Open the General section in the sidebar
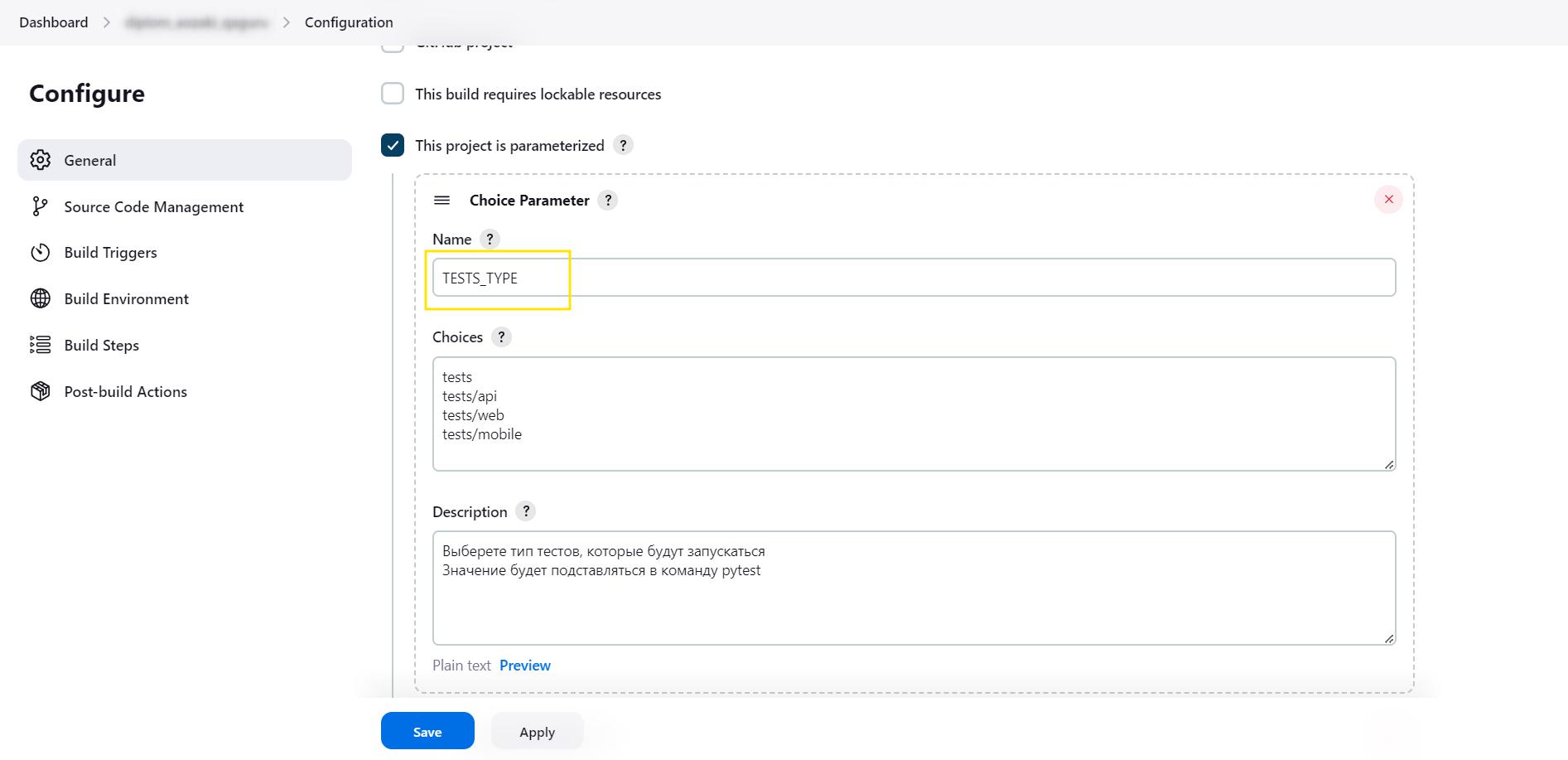This screenshot has height=760, width=1568. click(184, 160)
